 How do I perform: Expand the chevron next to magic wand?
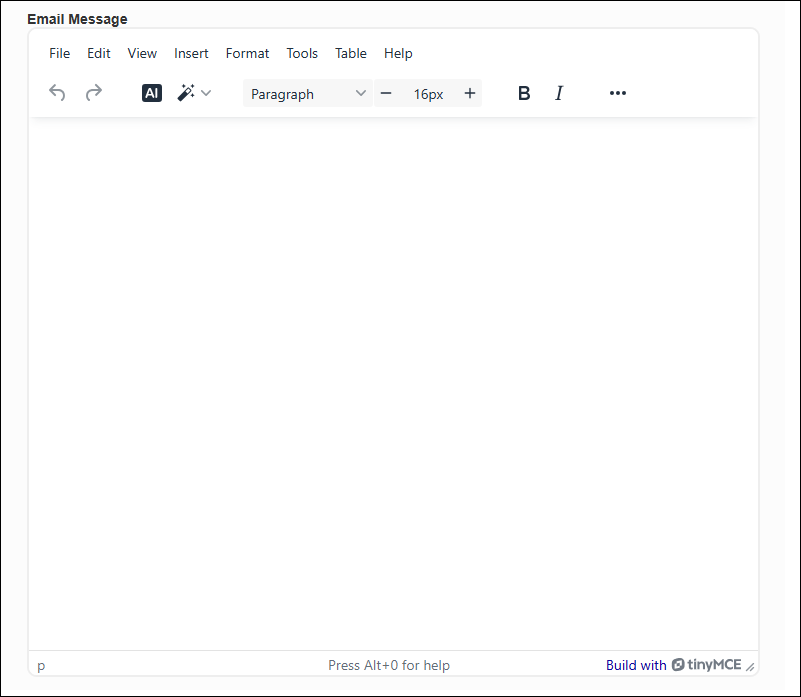tap(206, 93)
